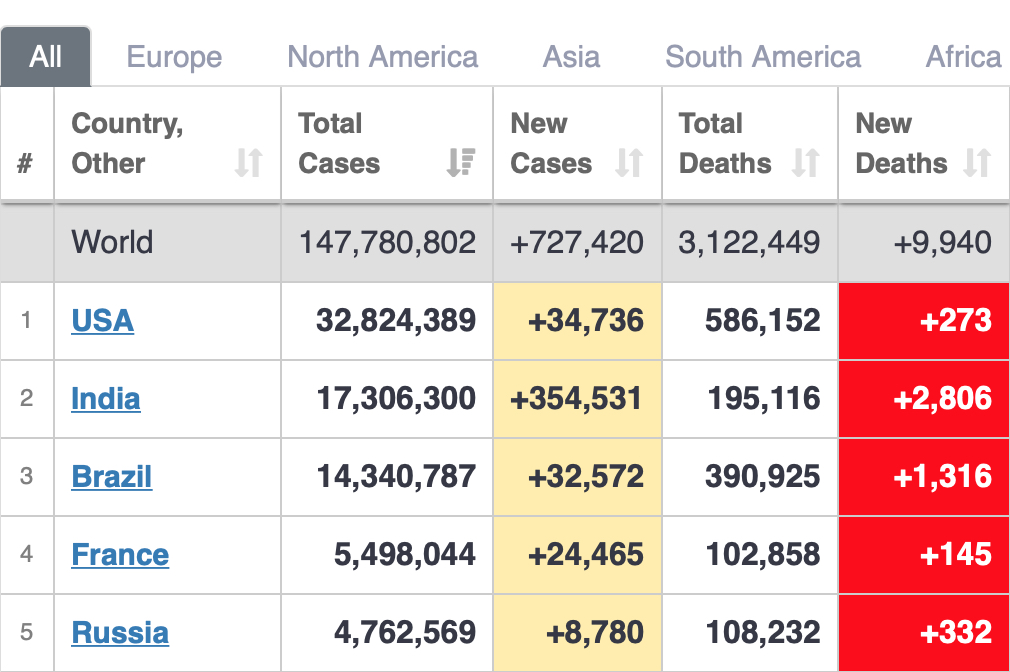Click the # rank column header
The width and height of the screenshot is (1010, 672).
[x=26, y=163]
